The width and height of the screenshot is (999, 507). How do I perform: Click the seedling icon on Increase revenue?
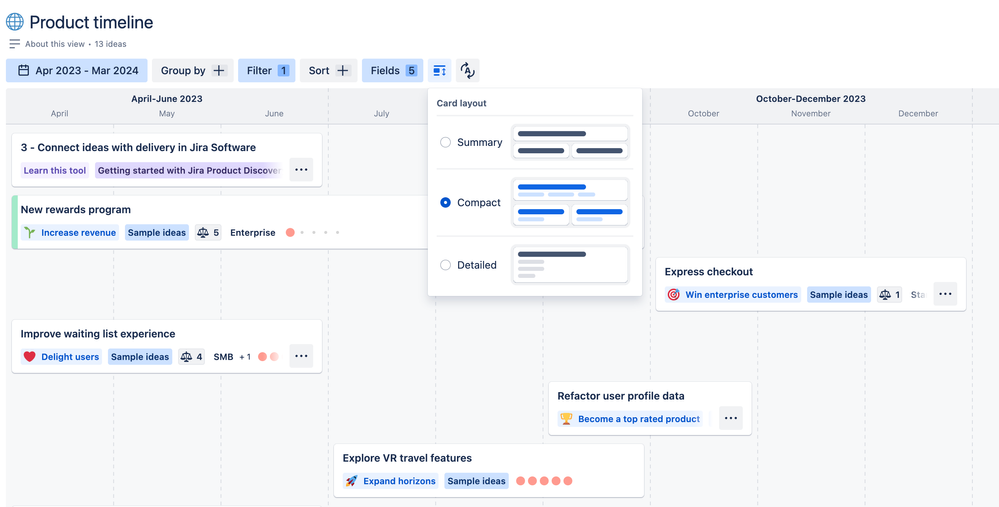pos(30,232)
